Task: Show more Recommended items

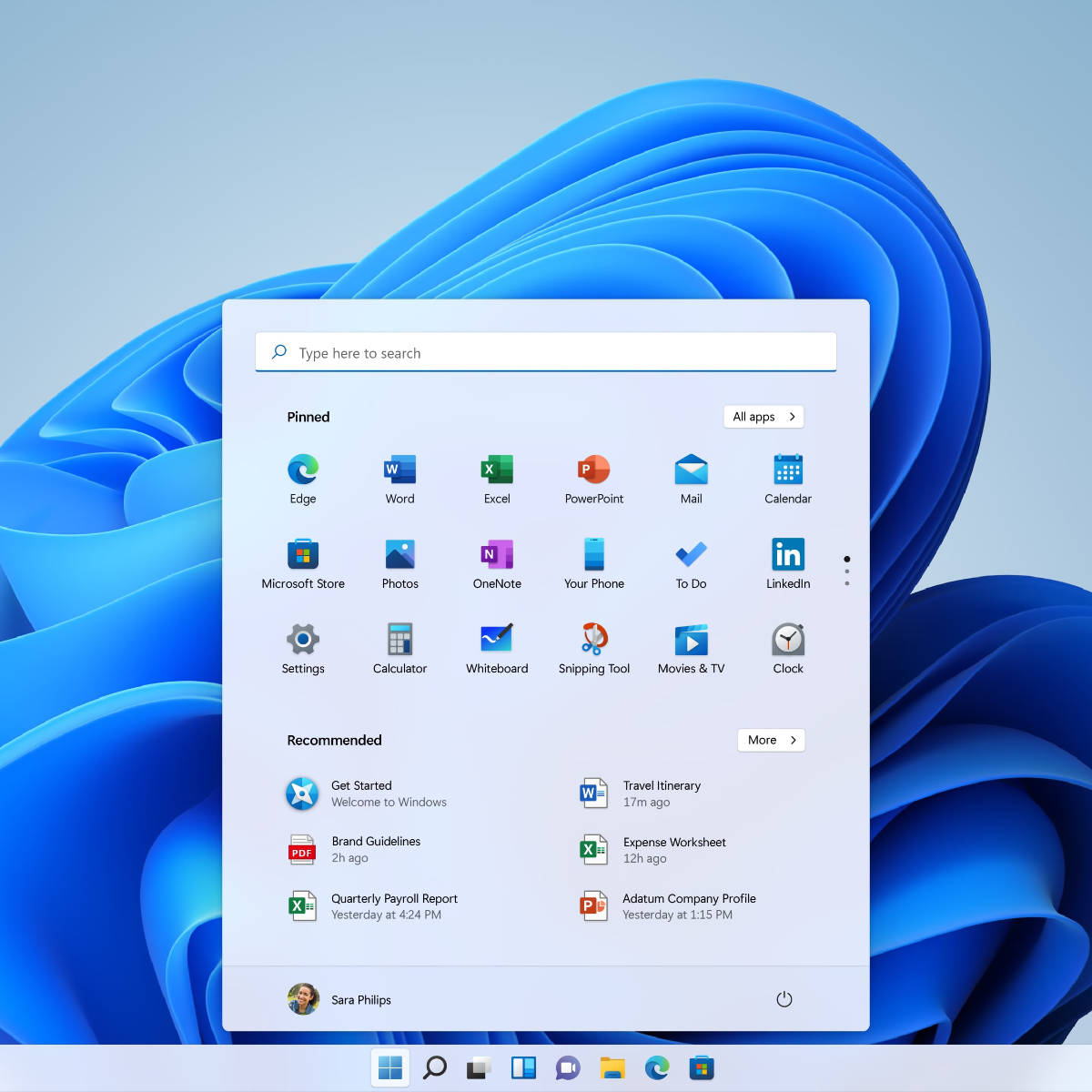Action: (770, 740)
